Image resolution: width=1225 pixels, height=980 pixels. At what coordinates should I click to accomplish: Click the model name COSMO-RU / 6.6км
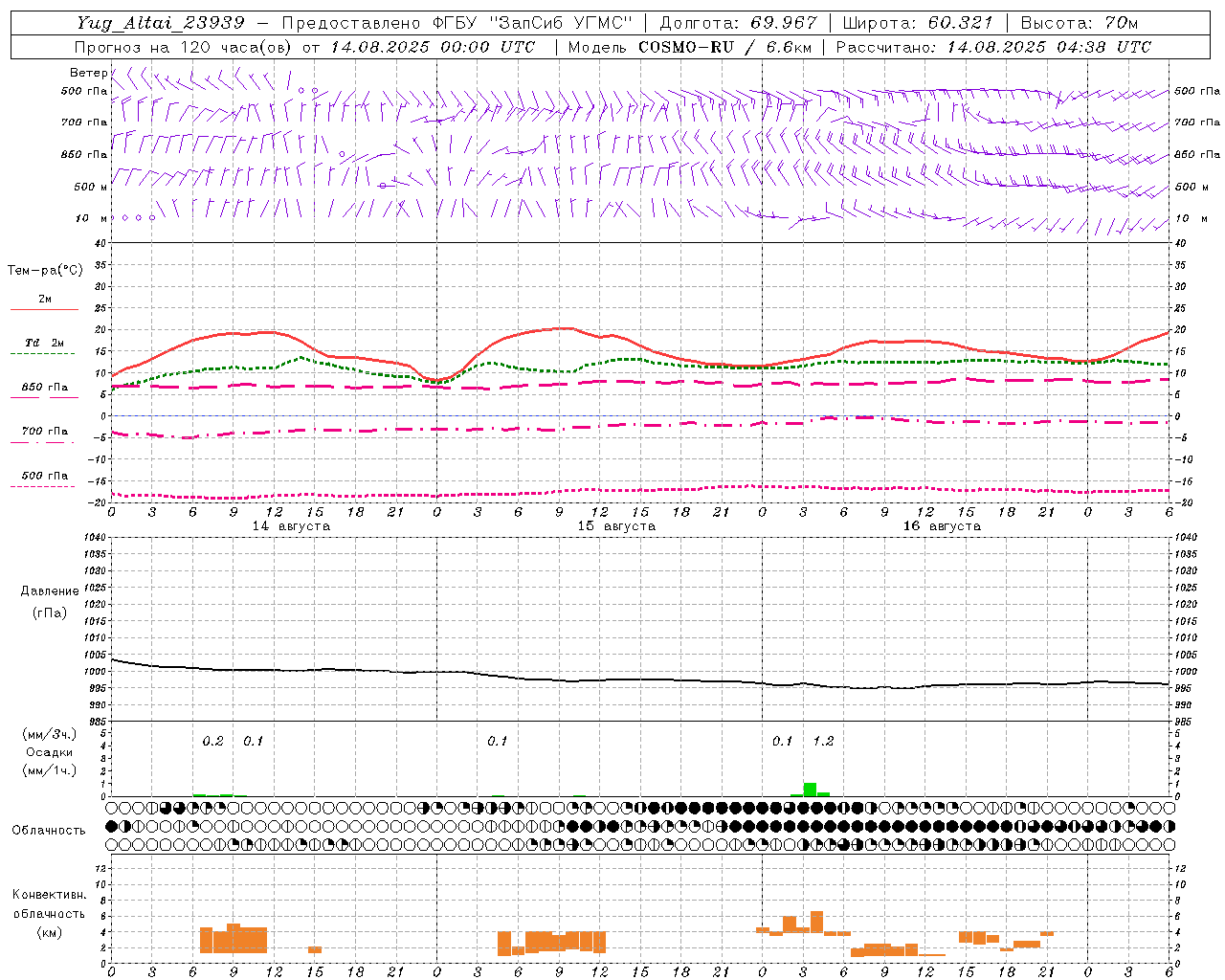pos(725,47)
